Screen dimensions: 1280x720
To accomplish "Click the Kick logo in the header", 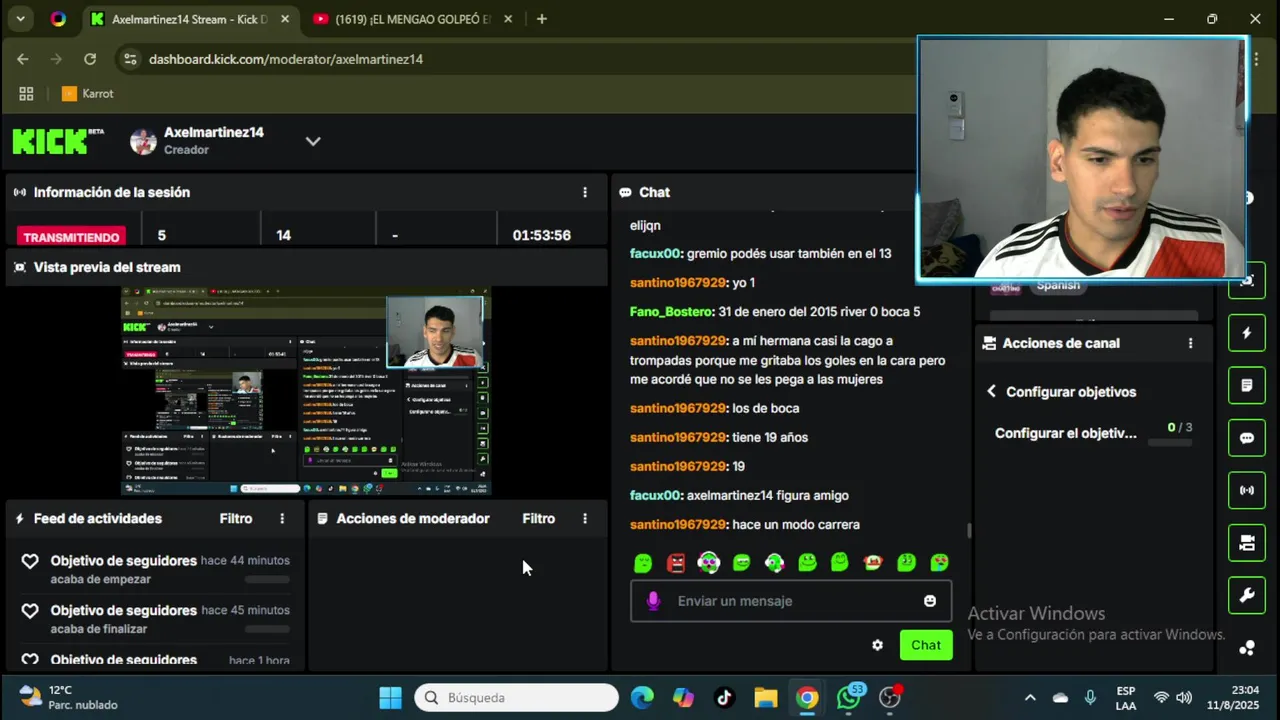I will (57, 141).
